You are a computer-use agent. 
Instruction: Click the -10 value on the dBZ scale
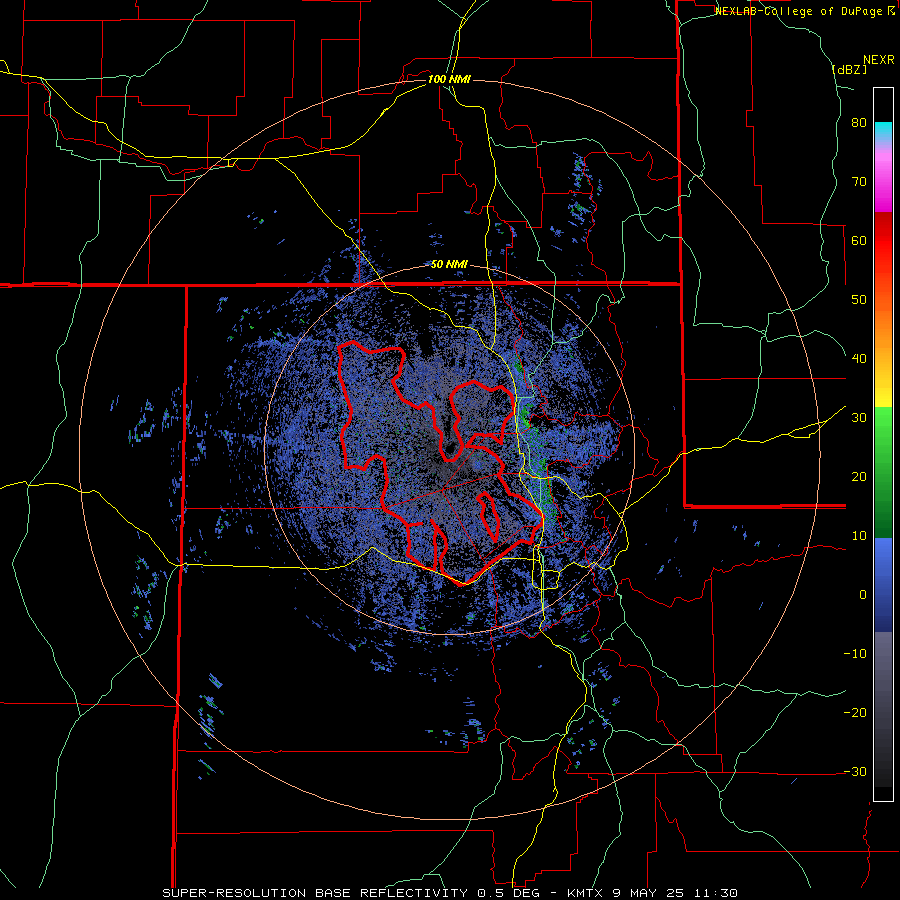[855, 654]
